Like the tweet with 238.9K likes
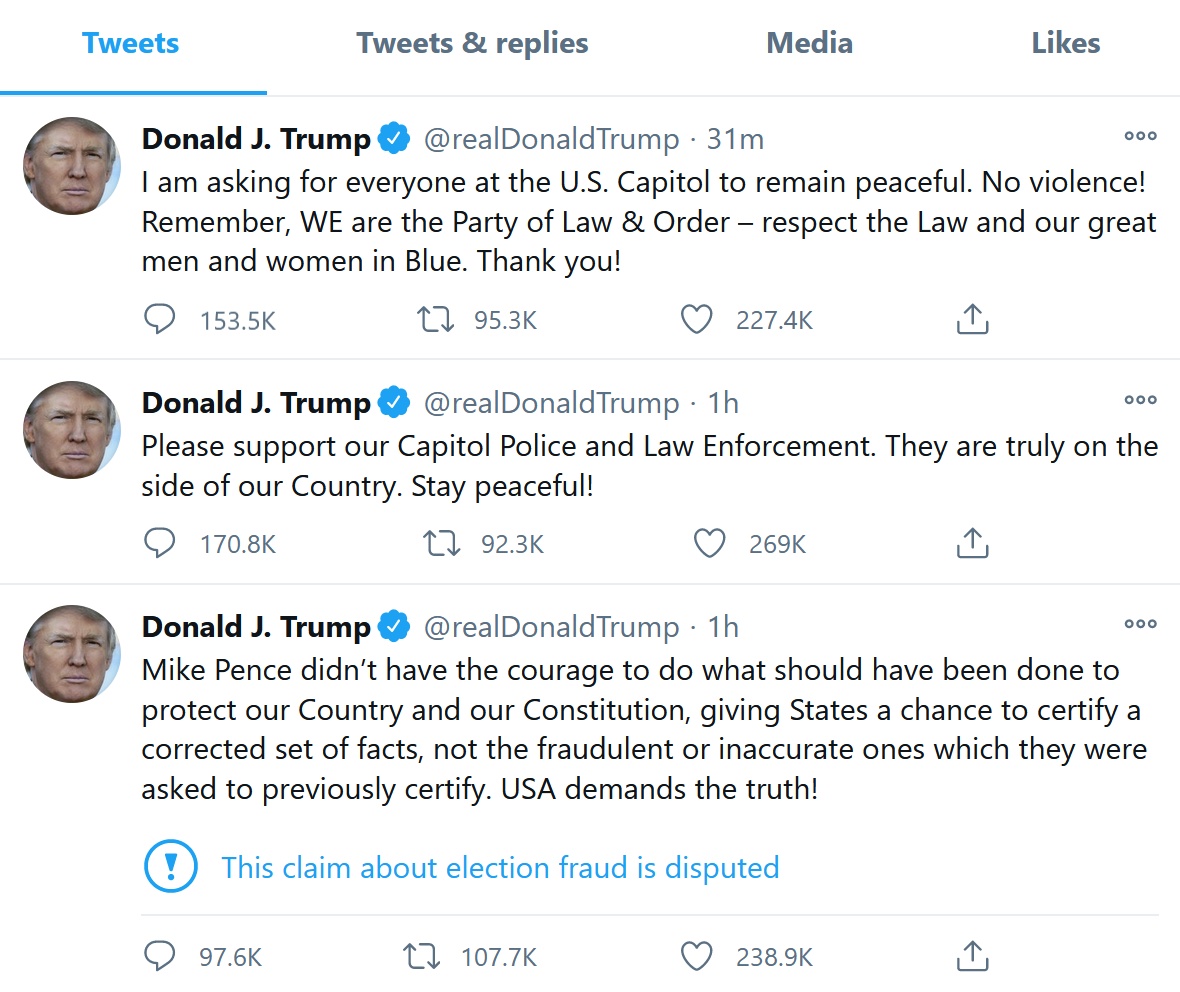1180x992 pixels. coord(696,957)
